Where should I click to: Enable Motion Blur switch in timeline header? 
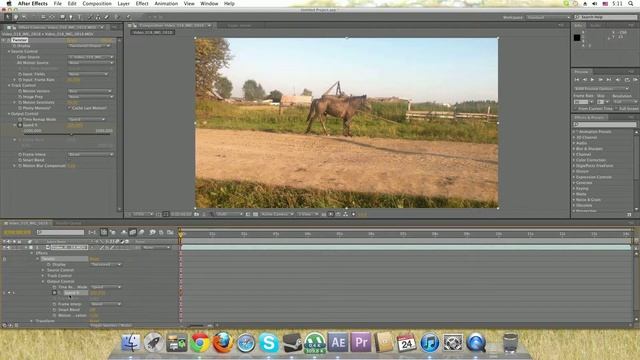click(141, 232)
